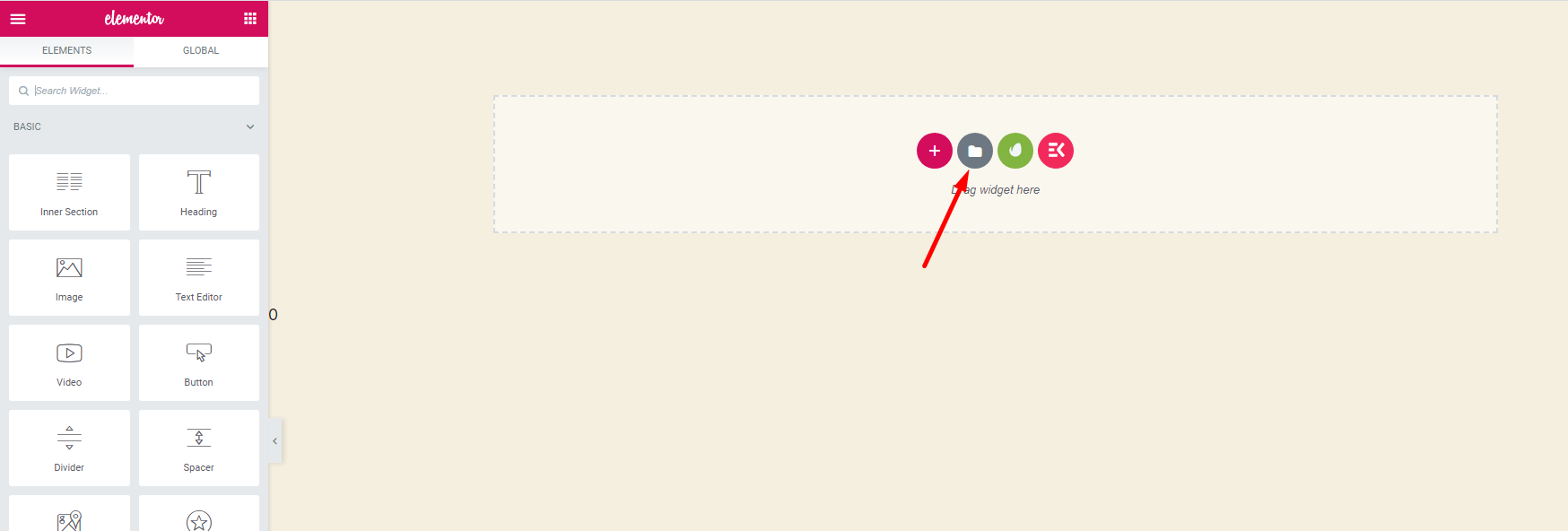The image size is (1568, 531).
Task: Pick the Spacer widget
Action: 199,448
